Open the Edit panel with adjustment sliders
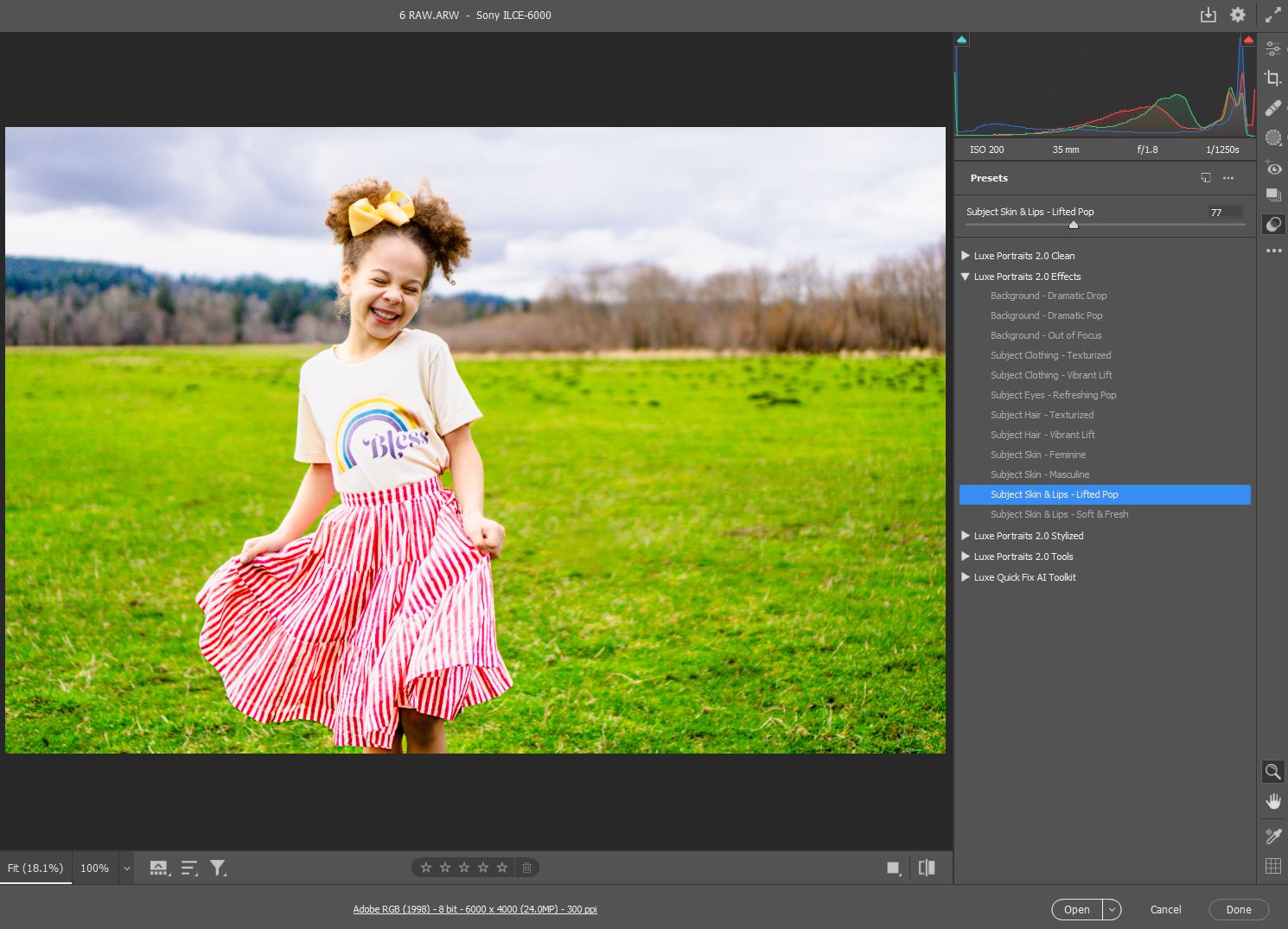This screenshot has width=1288, height=929. click(x=1272, y=48)
